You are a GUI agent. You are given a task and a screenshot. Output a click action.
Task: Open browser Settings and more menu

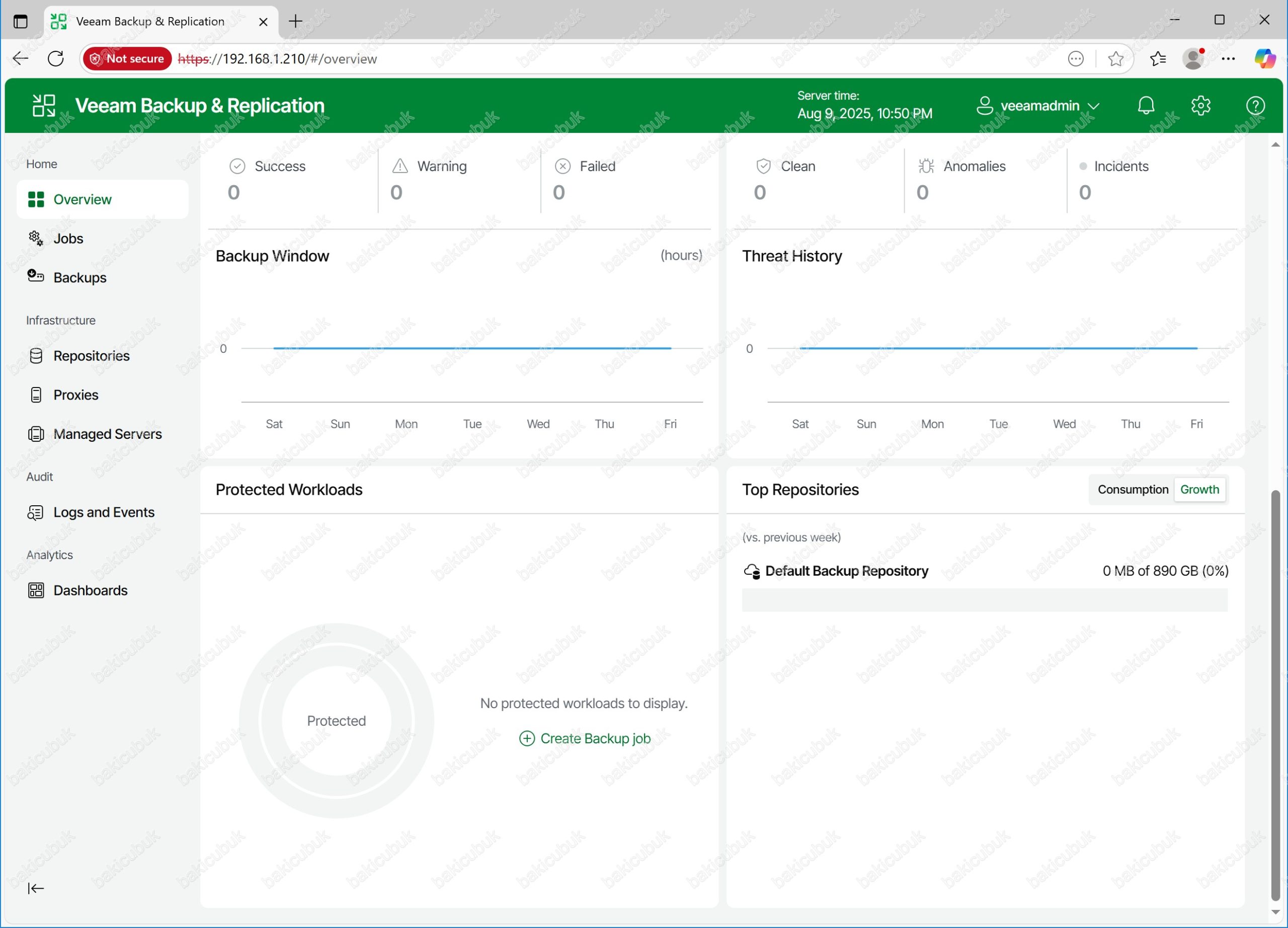tap(1228, 58)
